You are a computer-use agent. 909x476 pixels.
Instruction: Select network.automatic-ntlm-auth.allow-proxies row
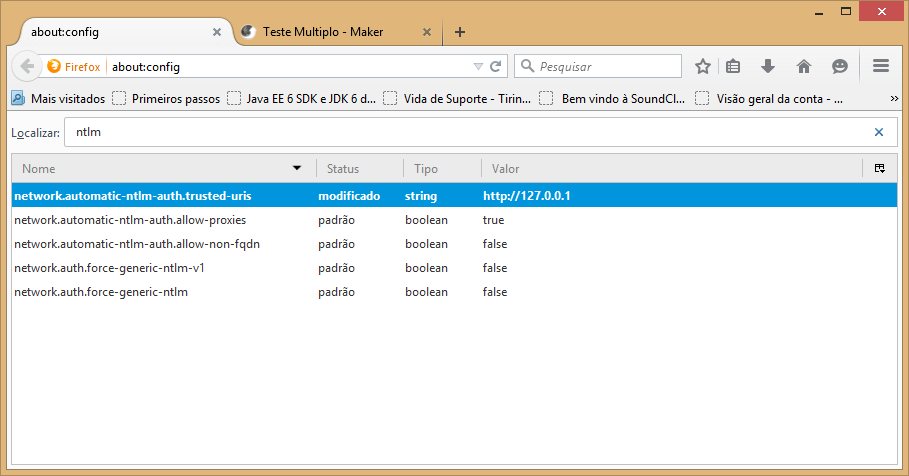point(454,220)
